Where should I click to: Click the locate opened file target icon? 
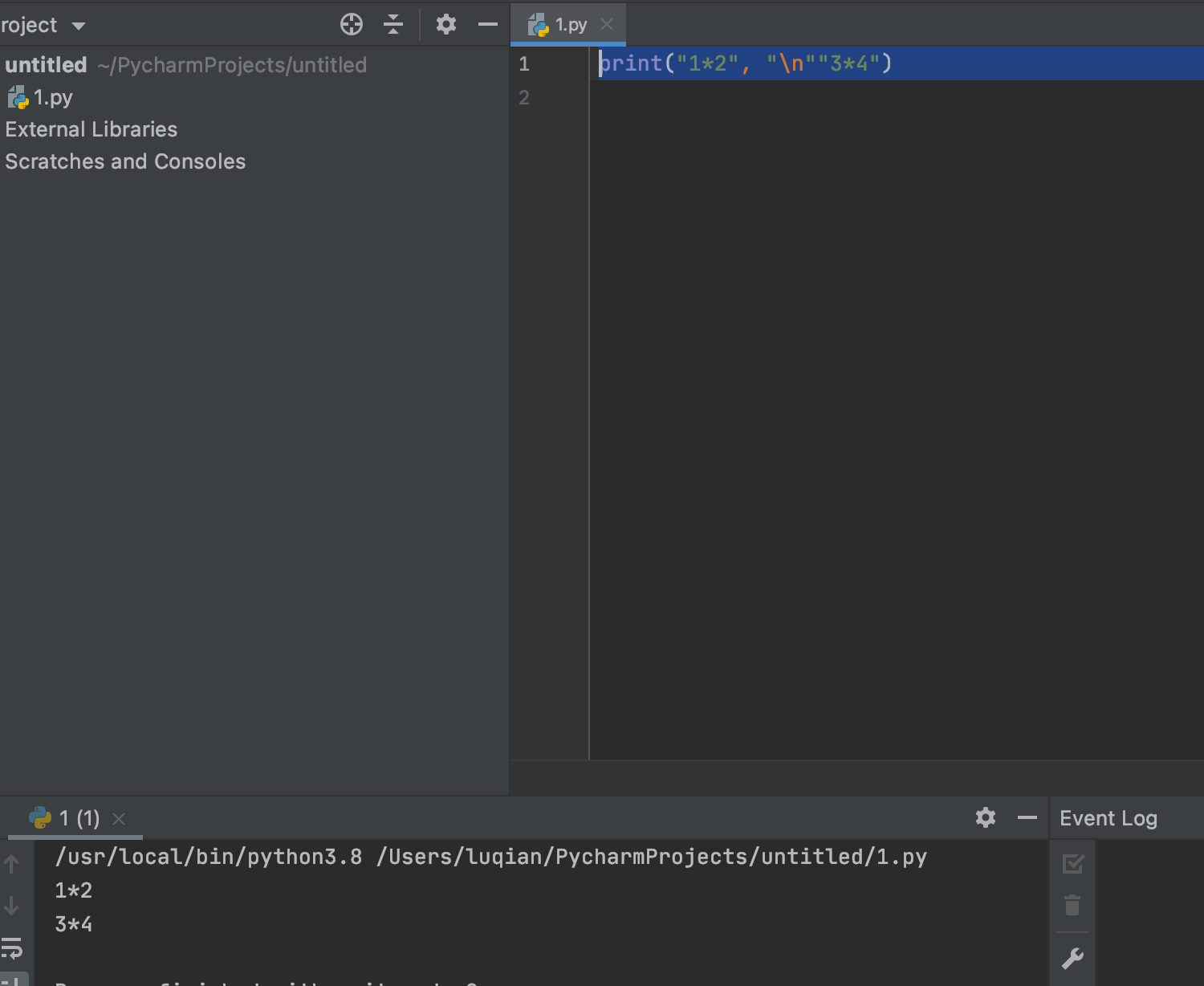[352, 25]
